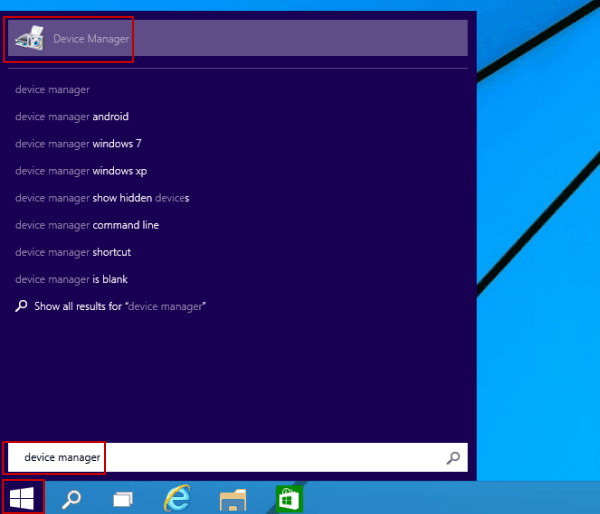Open Task View on the taskbar

click(x=123, y=499)
